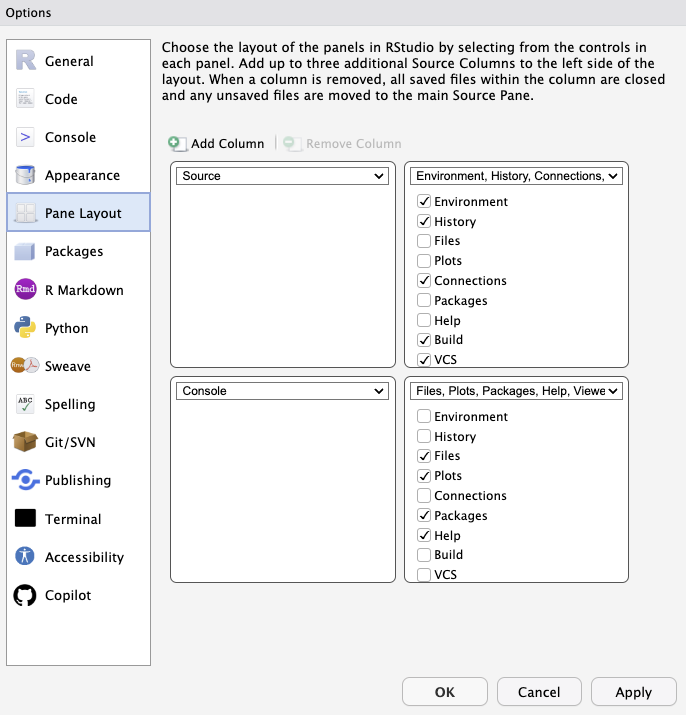Screen dimensions: 686x715
Task: Click the purple Rmd icon
Action: point(25,289)
